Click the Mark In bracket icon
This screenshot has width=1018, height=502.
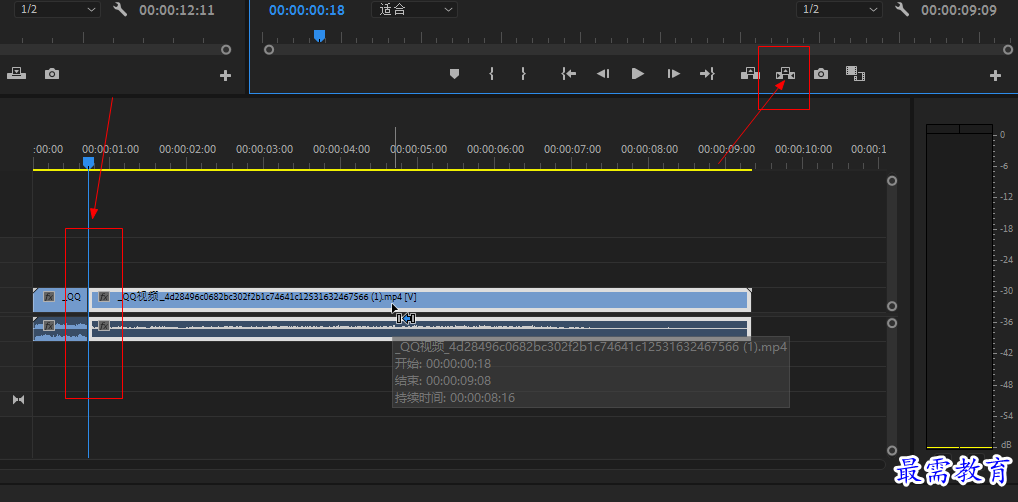pyautogui.click(x=491, y=74)
